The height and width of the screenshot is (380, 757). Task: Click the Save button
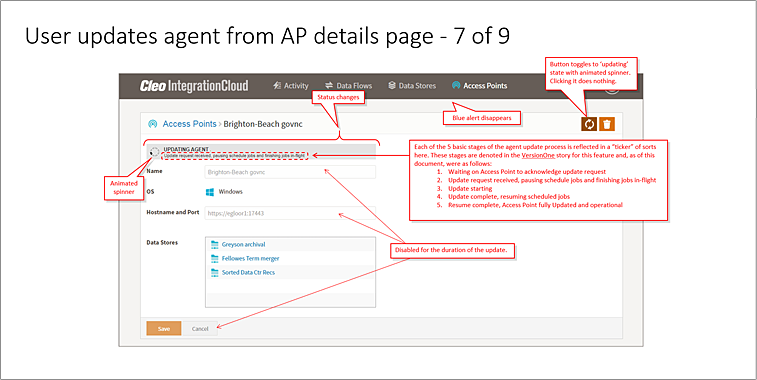pyautogui.click(x=164, y=328)
